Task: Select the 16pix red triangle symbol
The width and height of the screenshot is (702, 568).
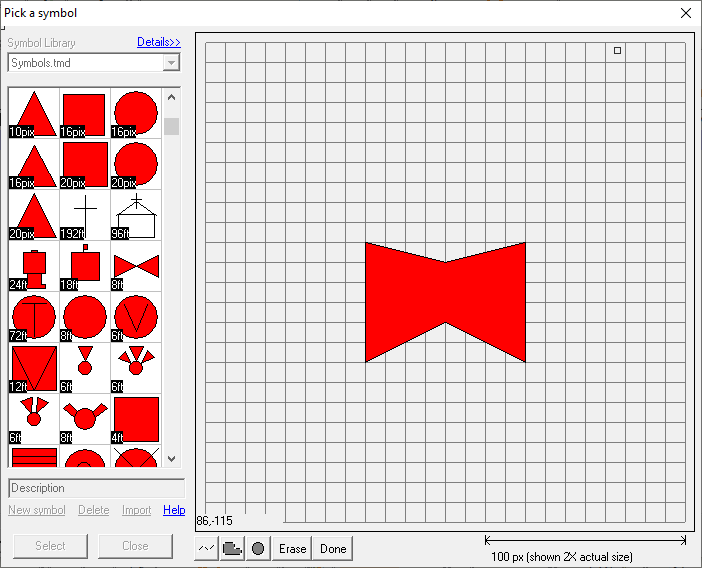Action: 34,164
